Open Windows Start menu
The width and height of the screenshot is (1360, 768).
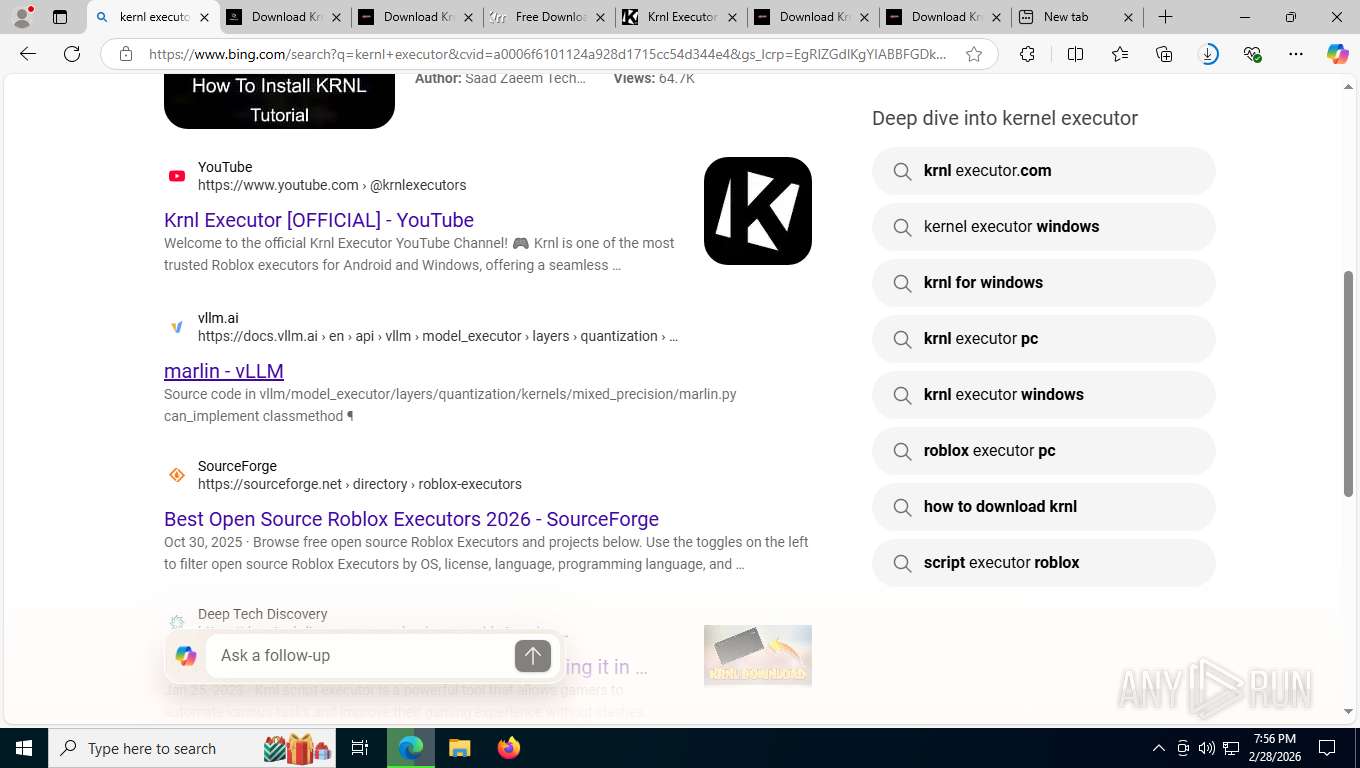point(24,748)
